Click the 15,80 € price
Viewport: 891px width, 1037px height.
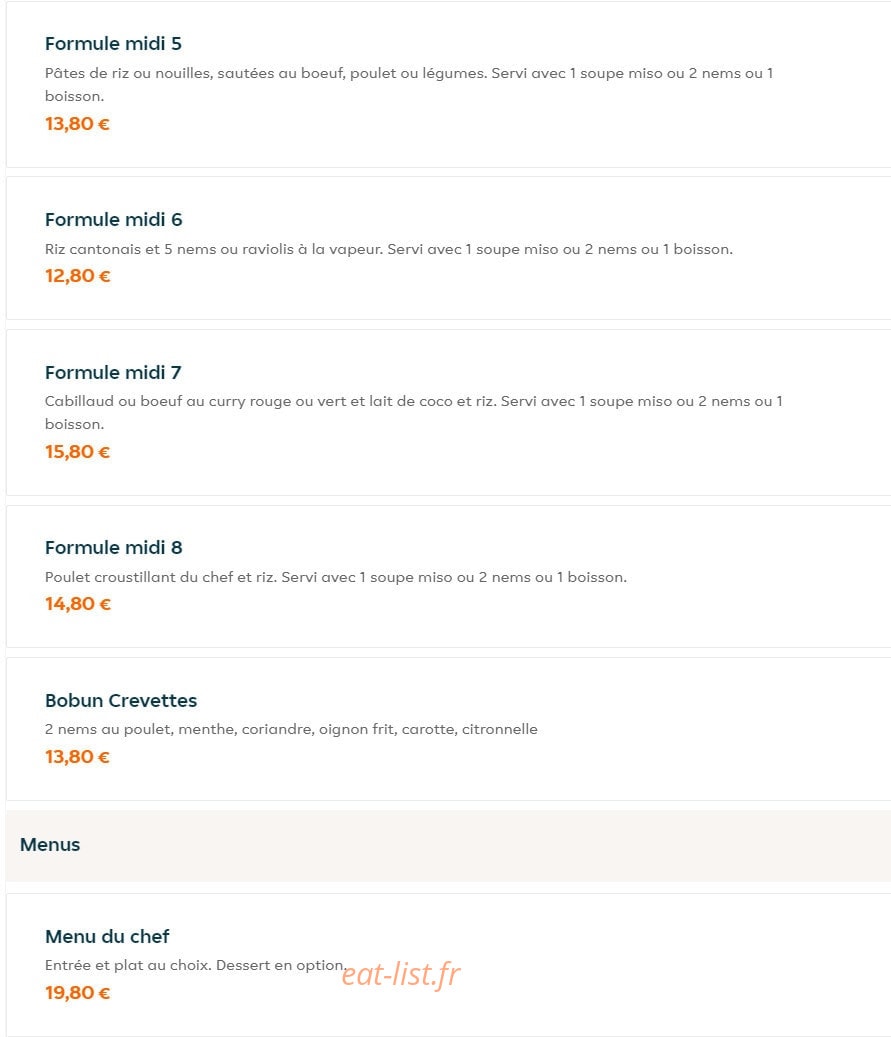(77, 452)
